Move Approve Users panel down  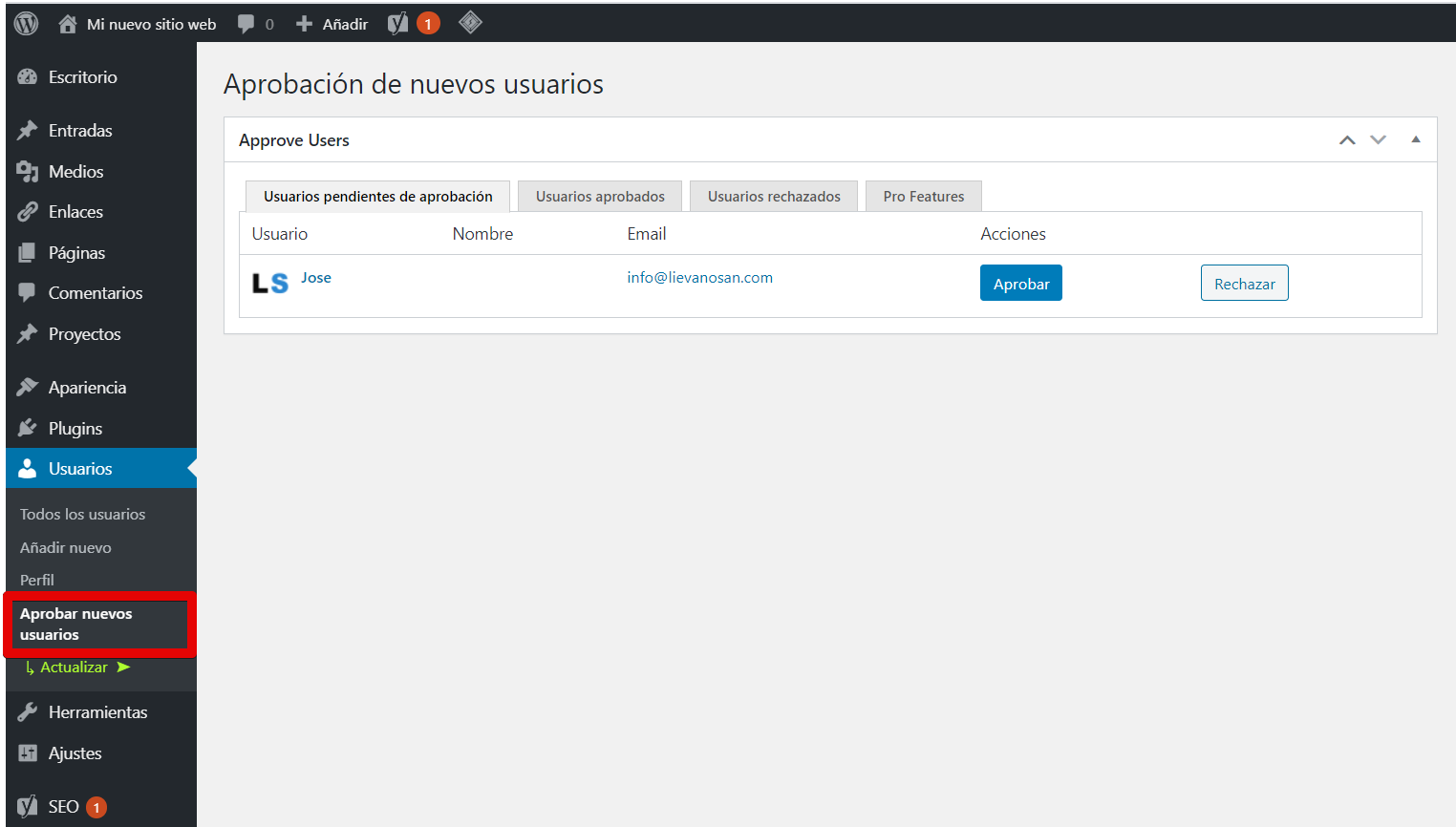click(x=1378, y=140)
